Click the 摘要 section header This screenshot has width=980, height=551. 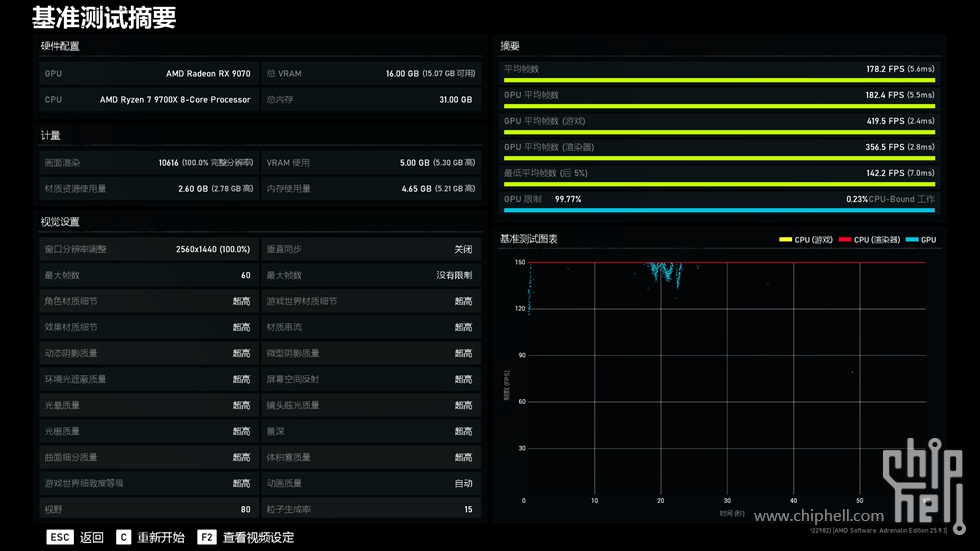[510, 46]
